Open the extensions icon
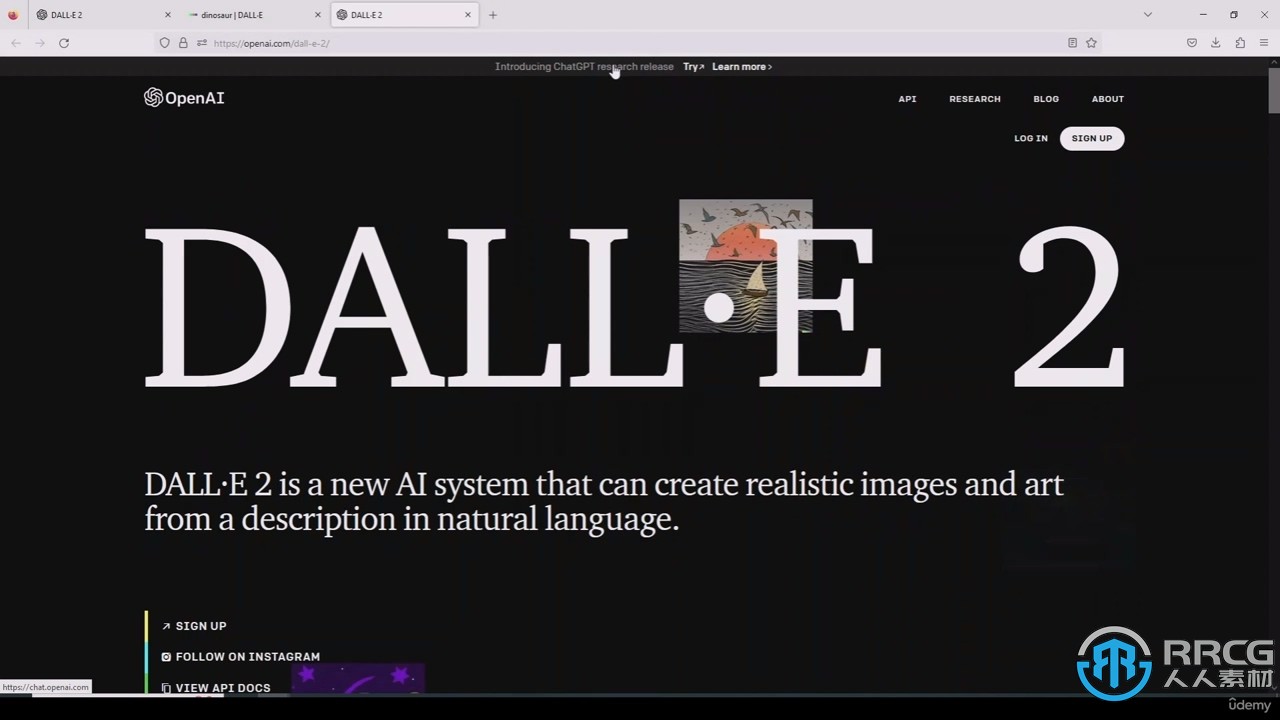 [x=1240, y=43]
